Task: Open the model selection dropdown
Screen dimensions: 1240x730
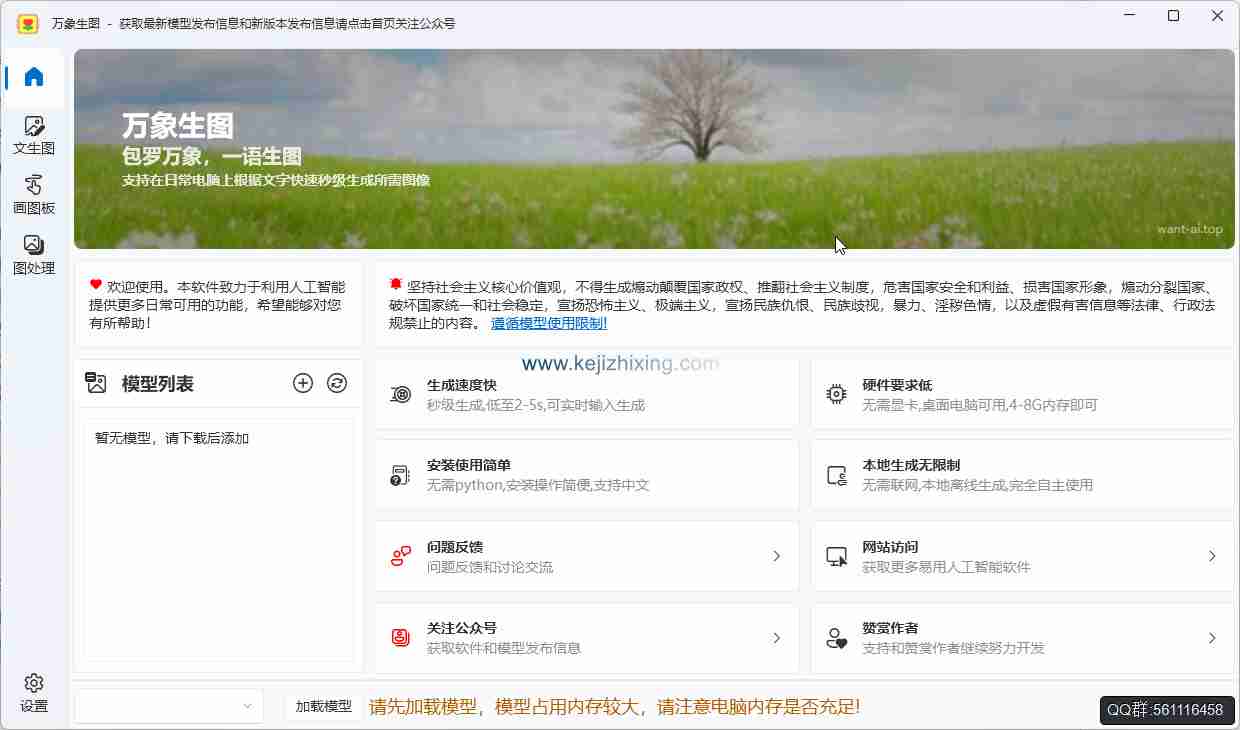Action: [168, 706]
